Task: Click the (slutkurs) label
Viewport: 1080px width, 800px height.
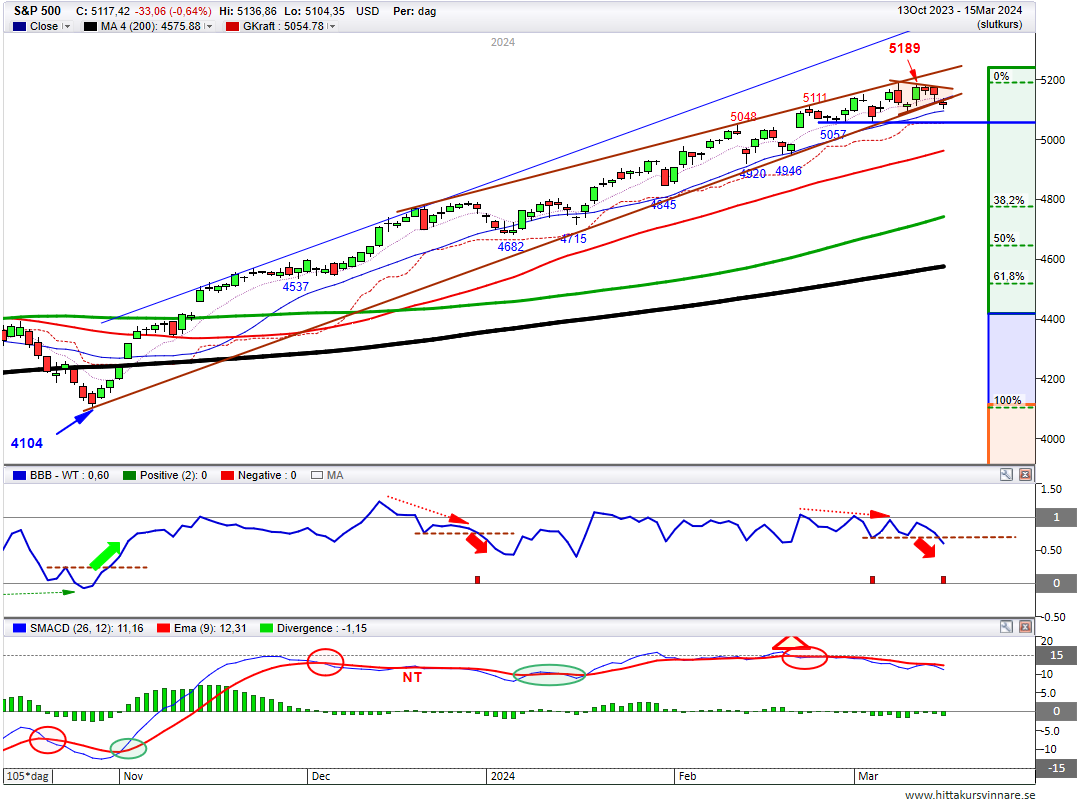Action: [999, 24]
